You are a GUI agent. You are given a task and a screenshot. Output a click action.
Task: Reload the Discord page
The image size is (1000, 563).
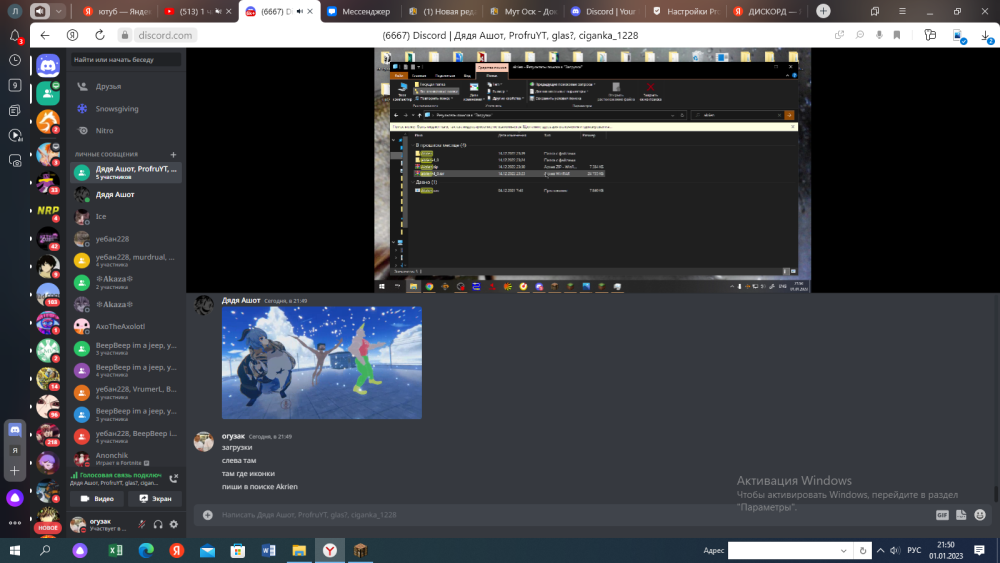tap(99, 35)
